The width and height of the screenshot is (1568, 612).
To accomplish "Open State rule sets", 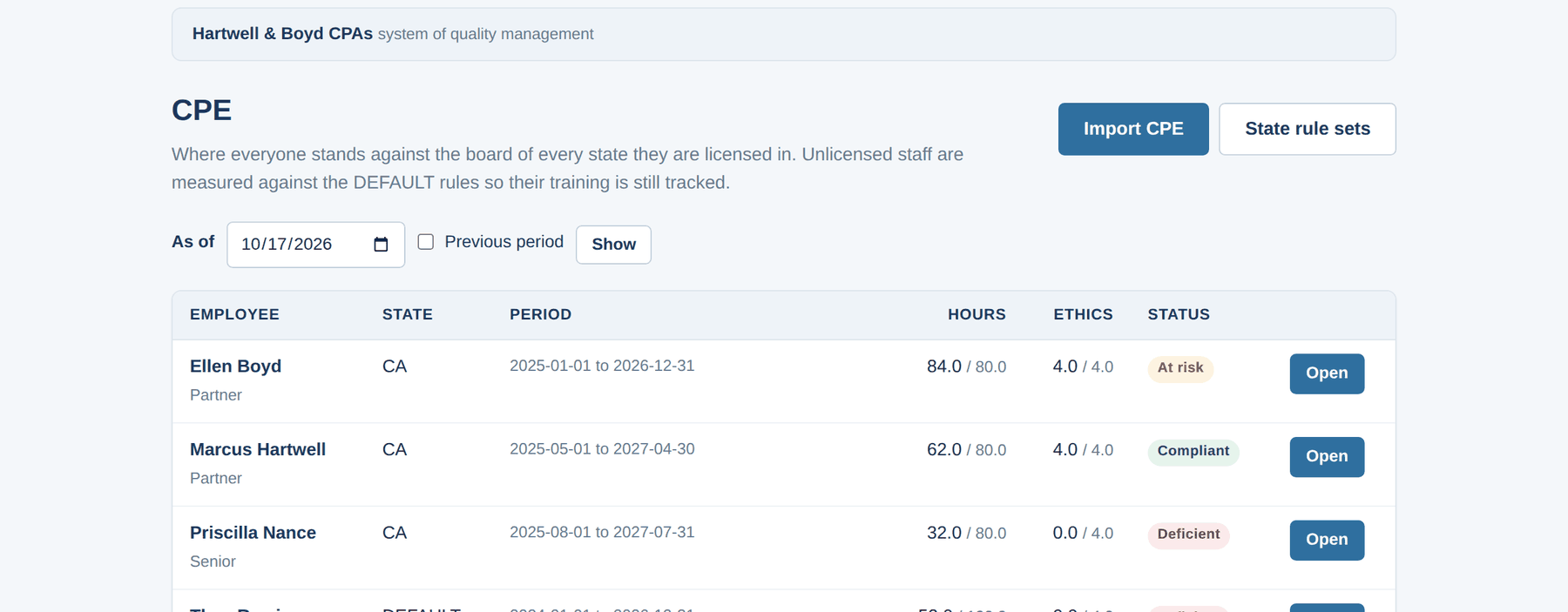I will (x=1307, y=129).
